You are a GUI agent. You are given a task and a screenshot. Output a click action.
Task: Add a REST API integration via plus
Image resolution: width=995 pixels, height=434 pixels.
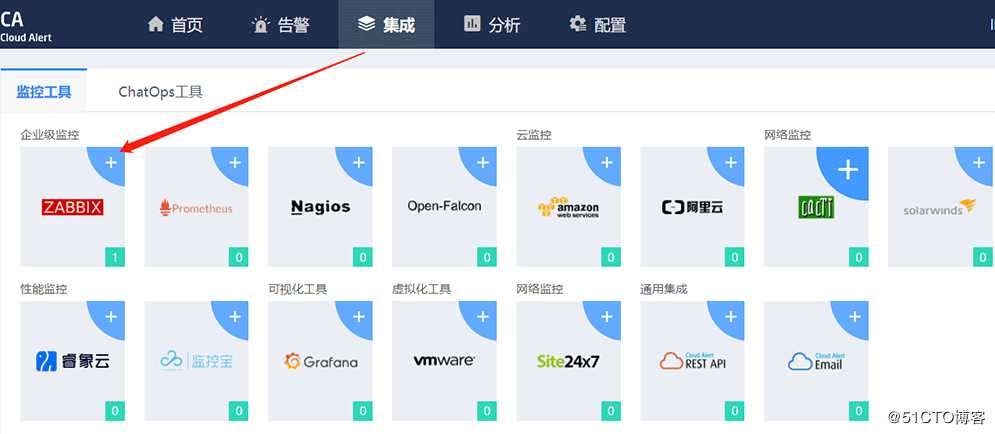pyautogui.click(x=731, y=316)
